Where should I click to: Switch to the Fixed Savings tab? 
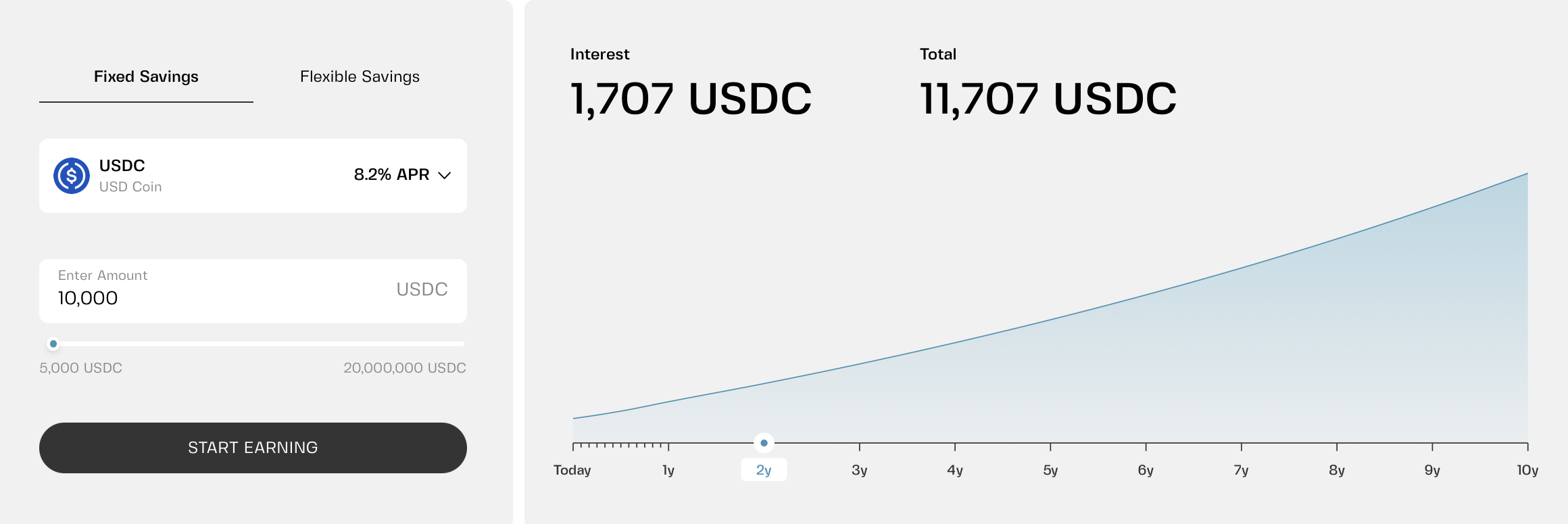[146, 77]
